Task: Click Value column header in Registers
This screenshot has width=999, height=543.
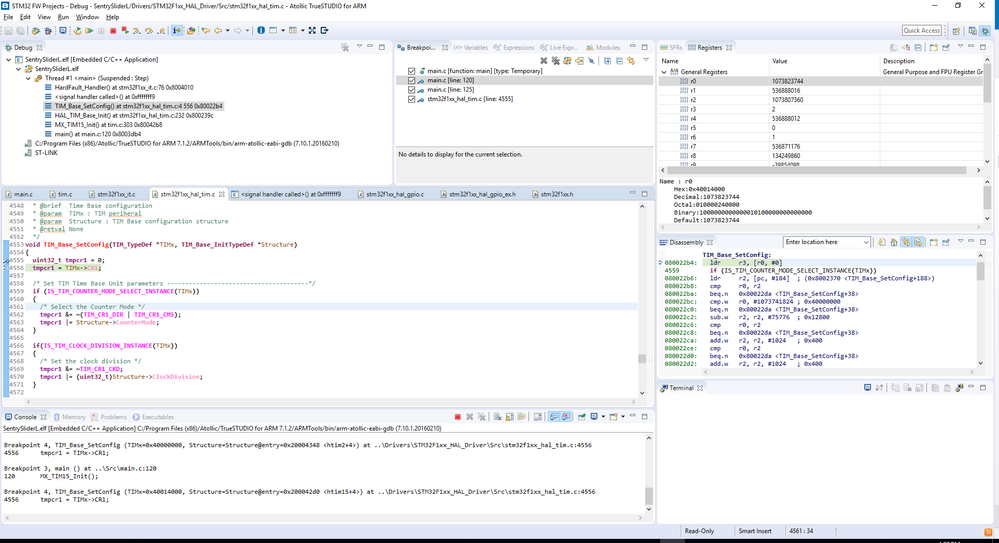Action: pos(779,61)
